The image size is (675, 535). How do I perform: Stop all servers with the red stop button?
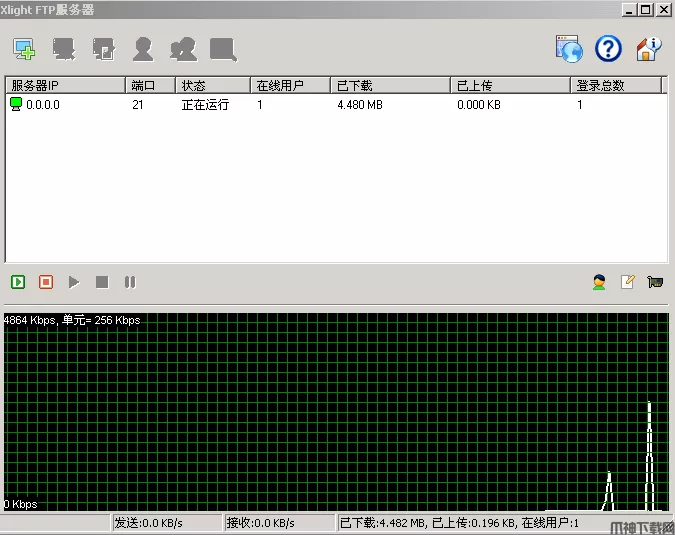click(46, 282)
